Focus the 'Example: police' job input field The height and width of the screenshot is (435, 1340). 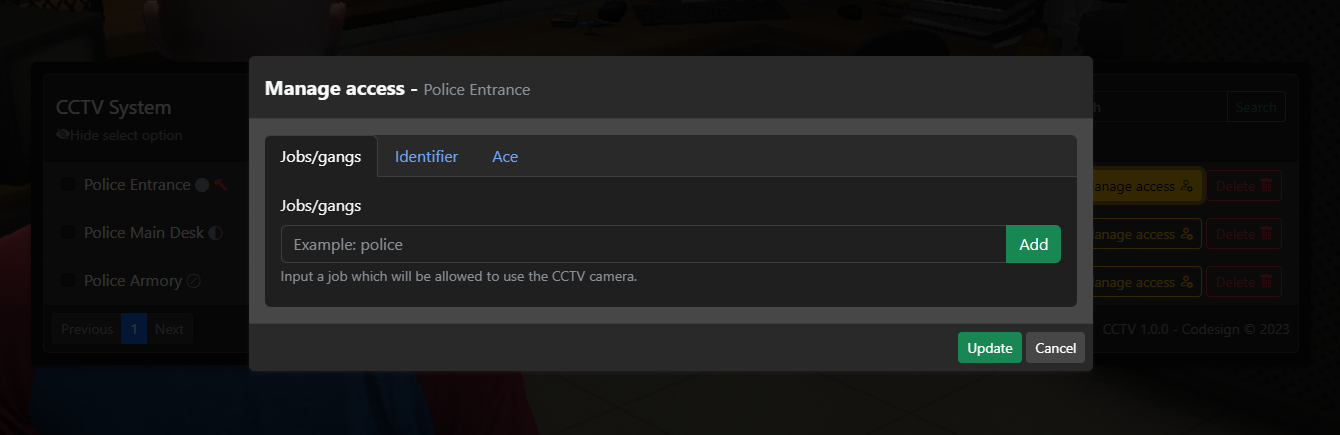point(643,244)
